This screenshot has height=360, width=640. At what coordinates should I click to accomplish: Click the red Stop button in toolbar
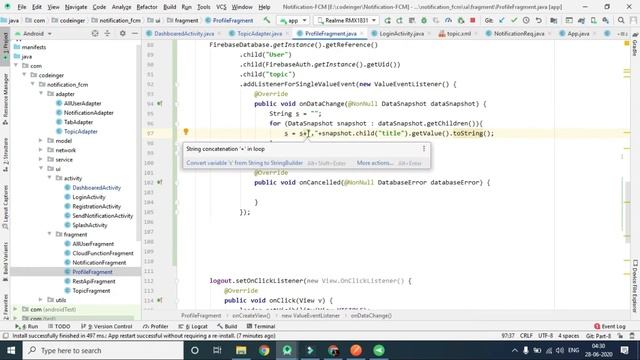(473, 20)
